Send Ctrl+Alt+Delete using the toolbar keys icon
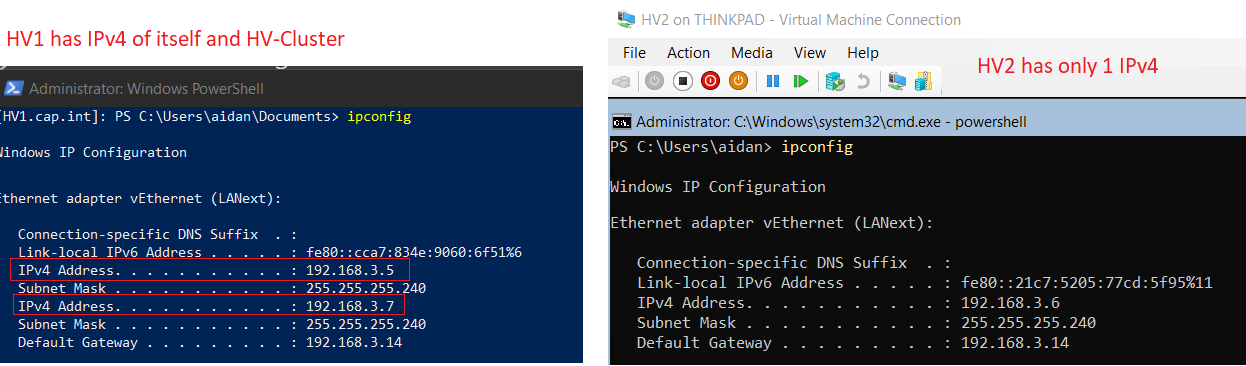This screenshot has height=366, width=1246. pos(622,80)
